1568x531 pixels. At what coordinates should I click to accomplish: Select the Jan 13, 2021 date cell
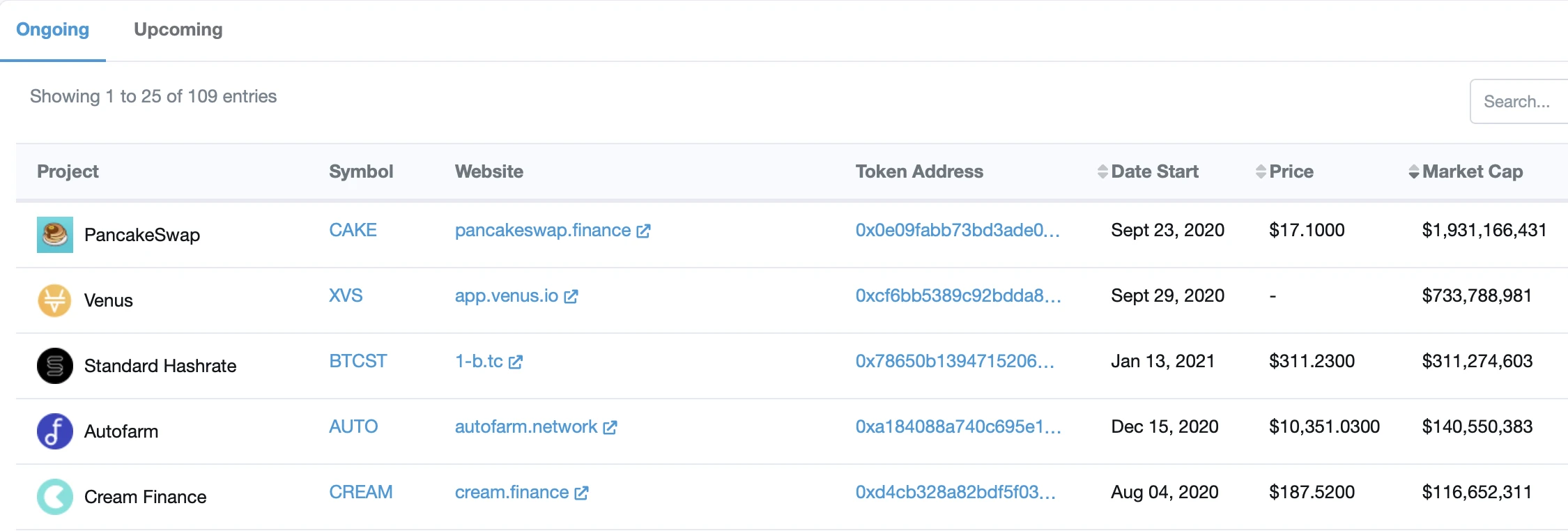pos(1163,361)
